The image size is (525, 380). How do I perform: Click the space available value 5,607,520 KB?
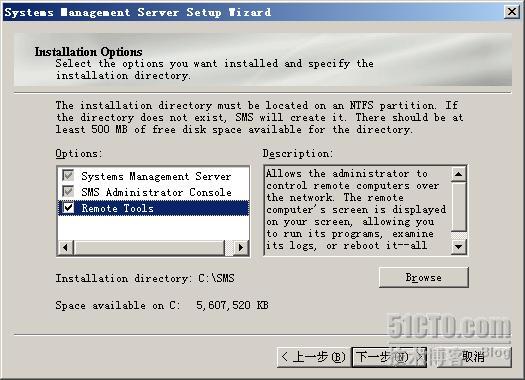[x=232, y=305]
